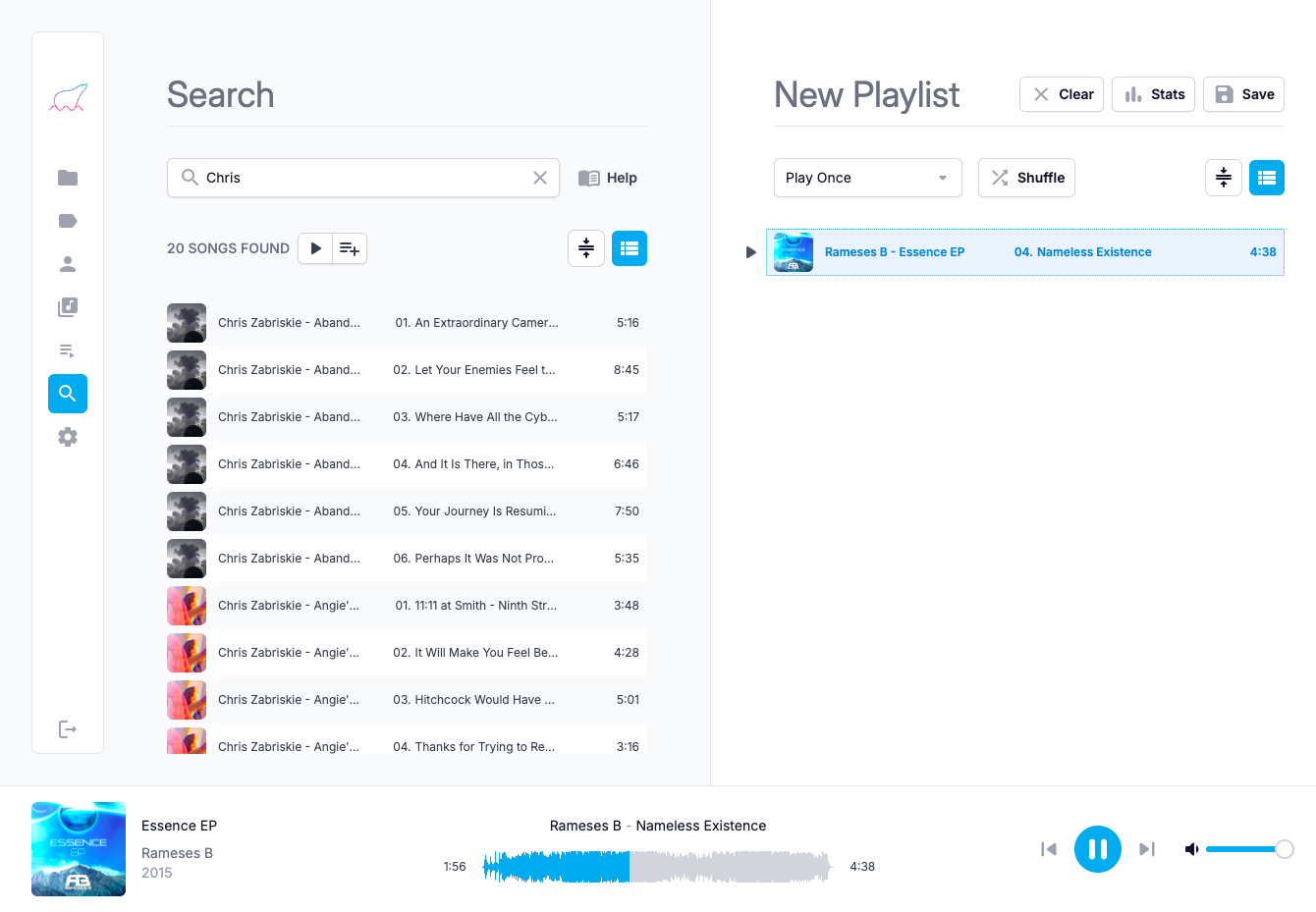The width and height of the screenshot is (1316, 912).
Task: Save the new playlist
Action: (x=1243, y=94)
